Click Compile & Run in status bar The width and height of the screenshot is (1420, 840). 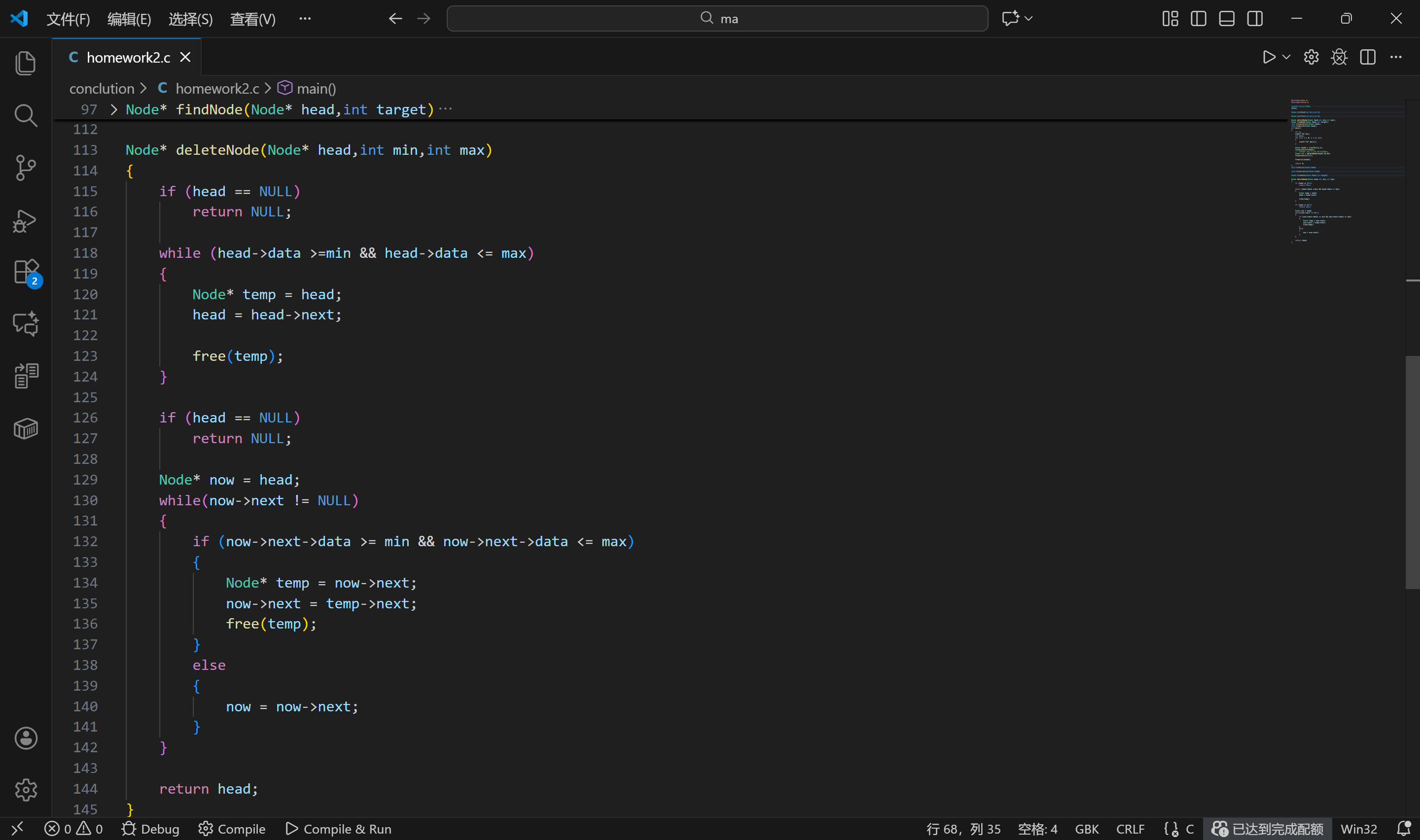tap(338, 829)
